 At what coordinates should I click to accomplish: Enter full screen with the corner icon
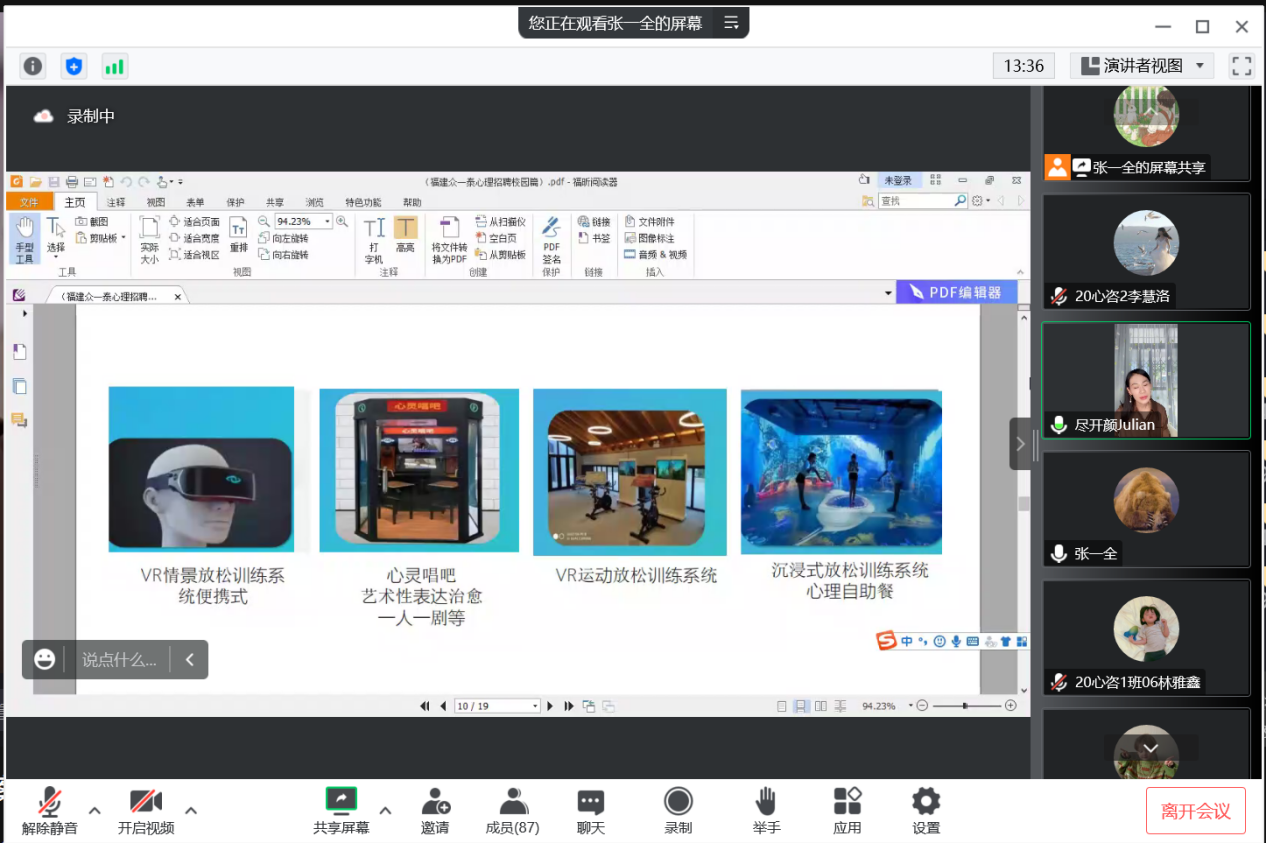pos(1241,66)
